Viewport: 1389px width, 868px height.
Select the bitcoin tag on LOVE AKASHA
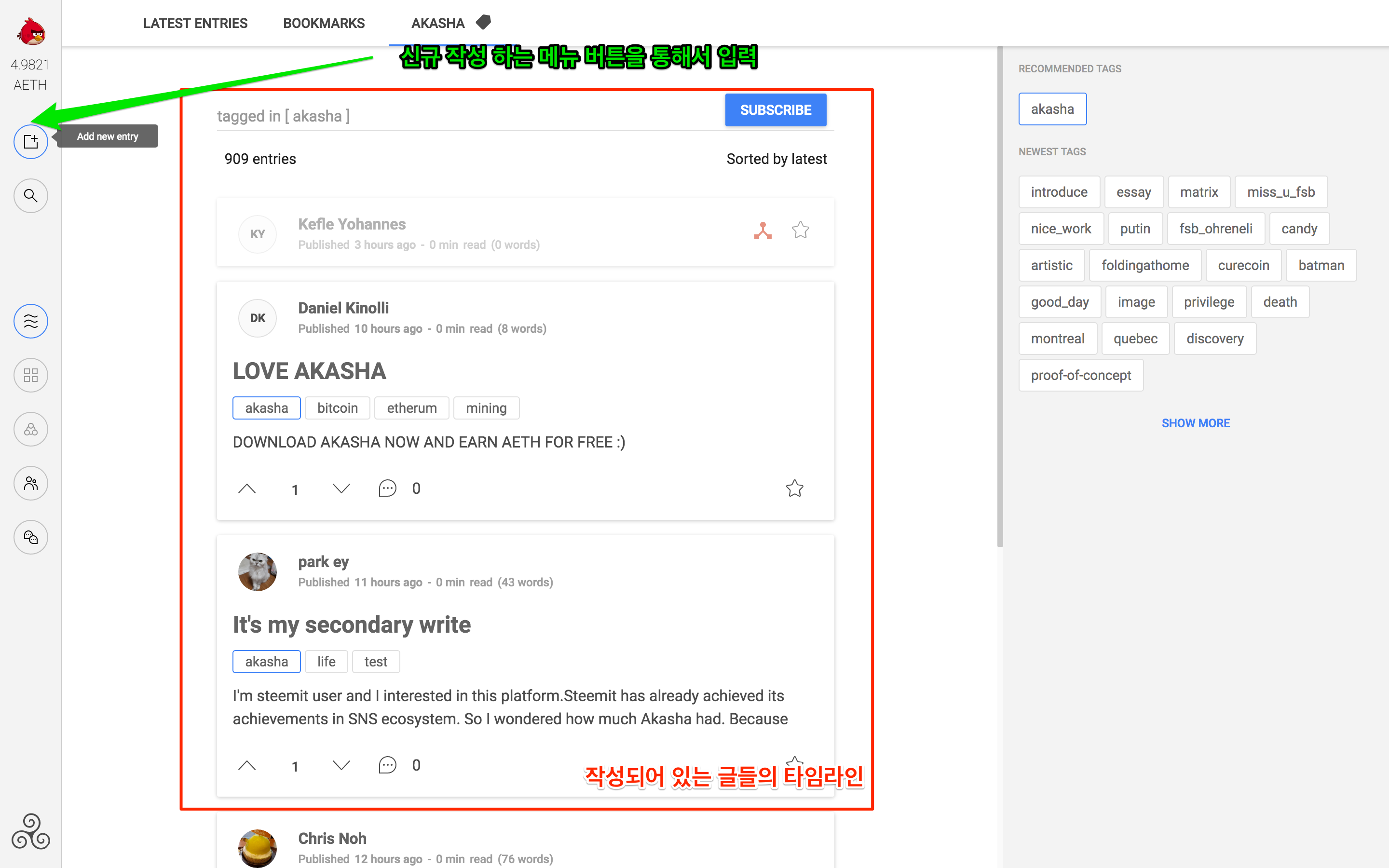(338, 407)
